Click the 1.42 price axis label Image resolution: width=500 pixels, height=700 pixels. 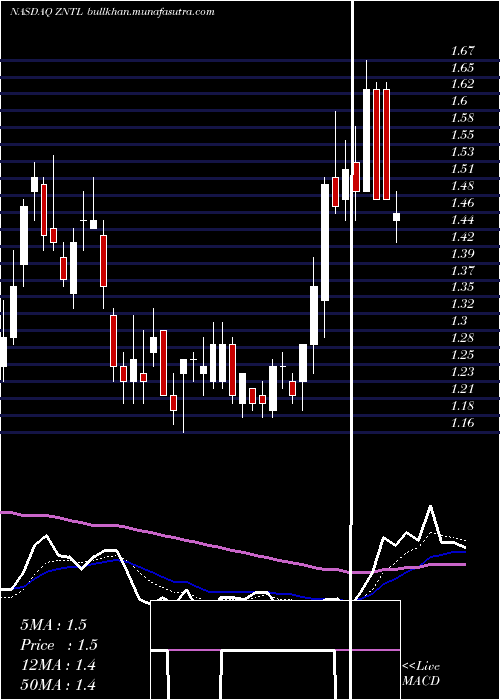(462, 237)
